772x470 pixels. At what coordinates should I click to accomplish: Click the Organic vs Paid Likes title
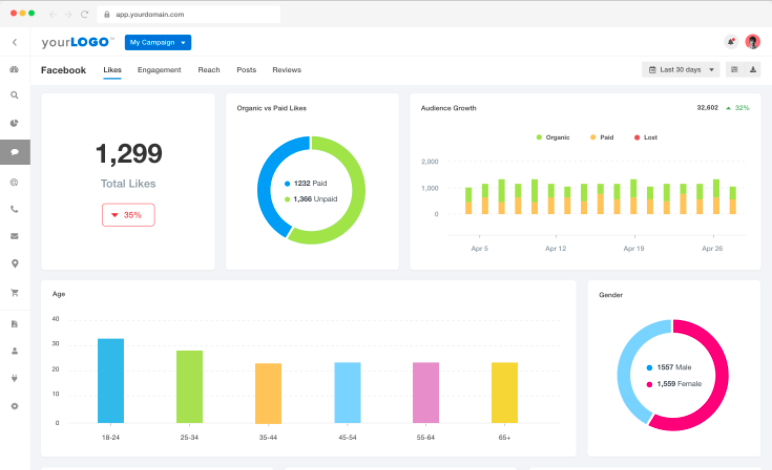point(271,108)
